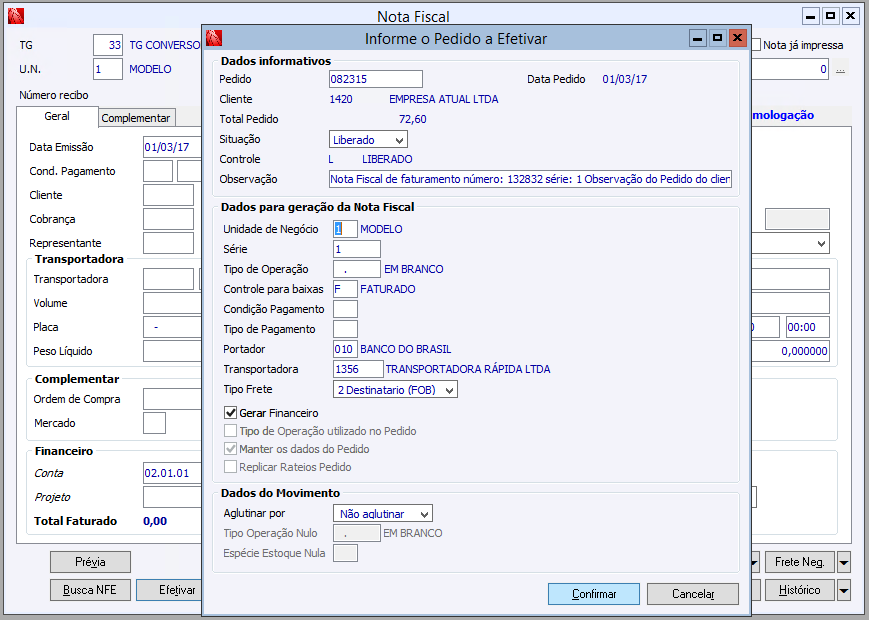Minimize the Informe o Pedido dialog
This screenshot has width=869, height=620.
click(x=698, y=38)
